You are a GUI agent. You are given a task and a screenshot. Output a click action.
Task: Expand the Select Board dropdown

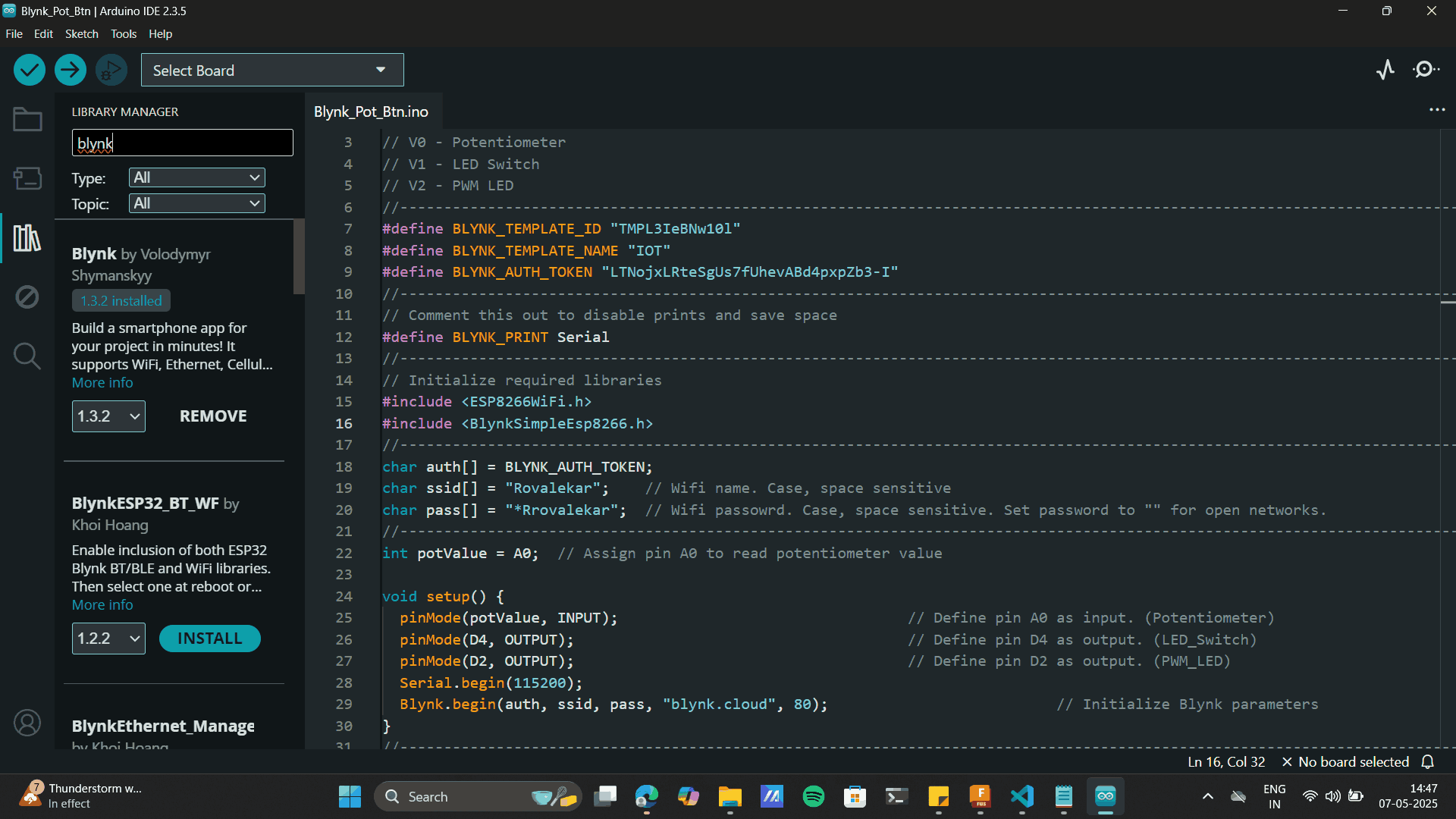point(272,70)
